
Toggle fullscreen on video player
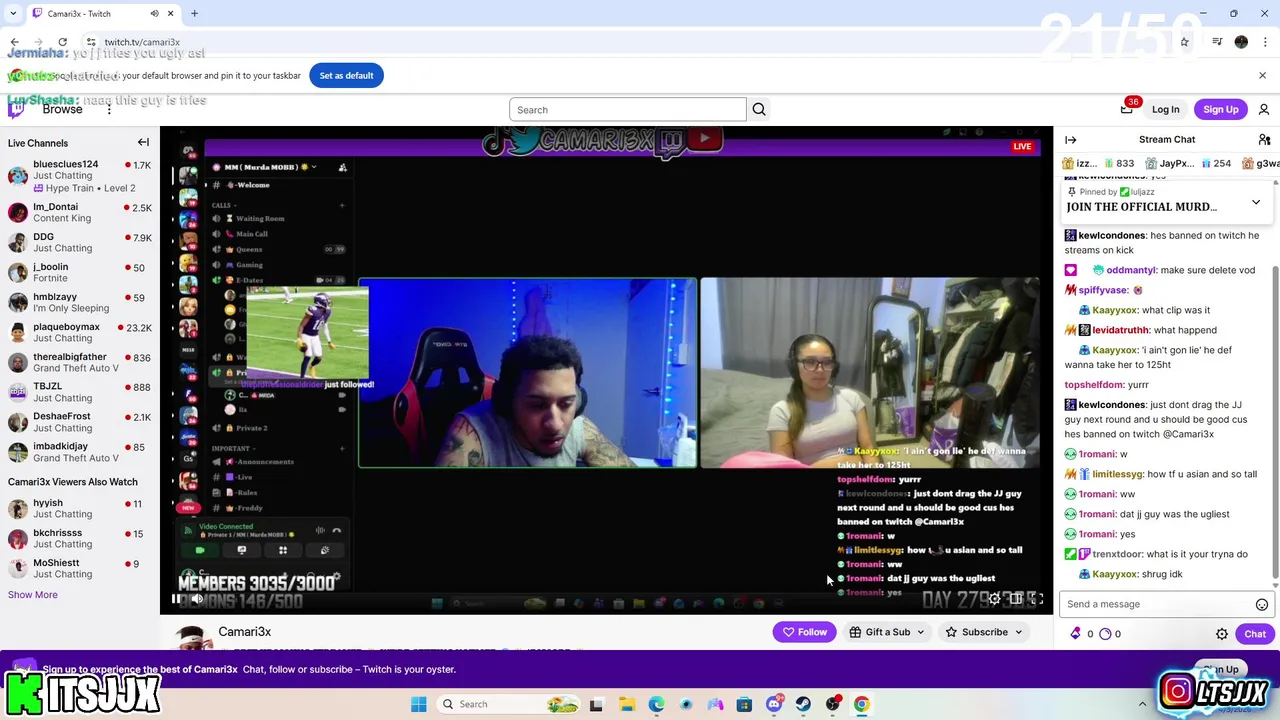tap(1037, 599)
